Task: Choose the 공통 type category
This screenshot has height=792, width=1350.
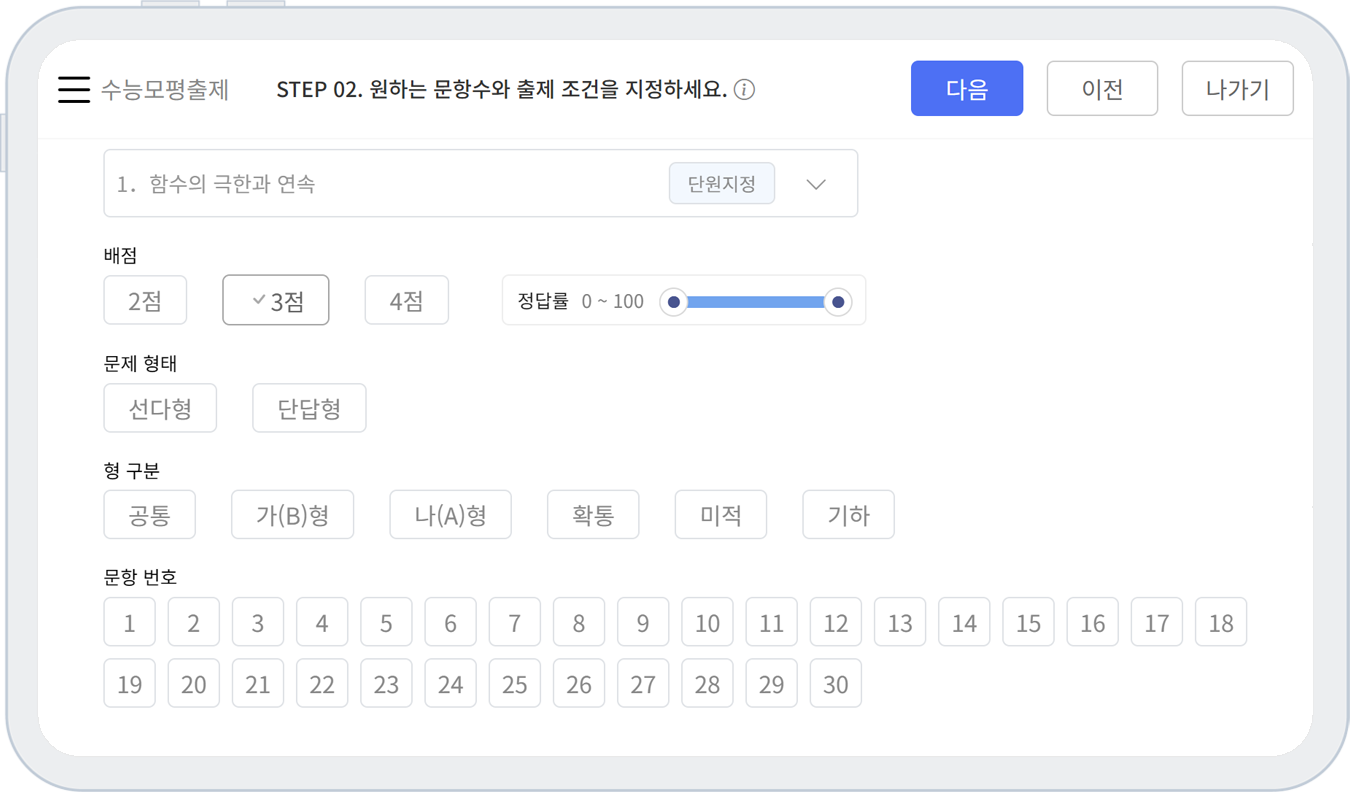Action: pyautogui.click(x=149, y=515)
